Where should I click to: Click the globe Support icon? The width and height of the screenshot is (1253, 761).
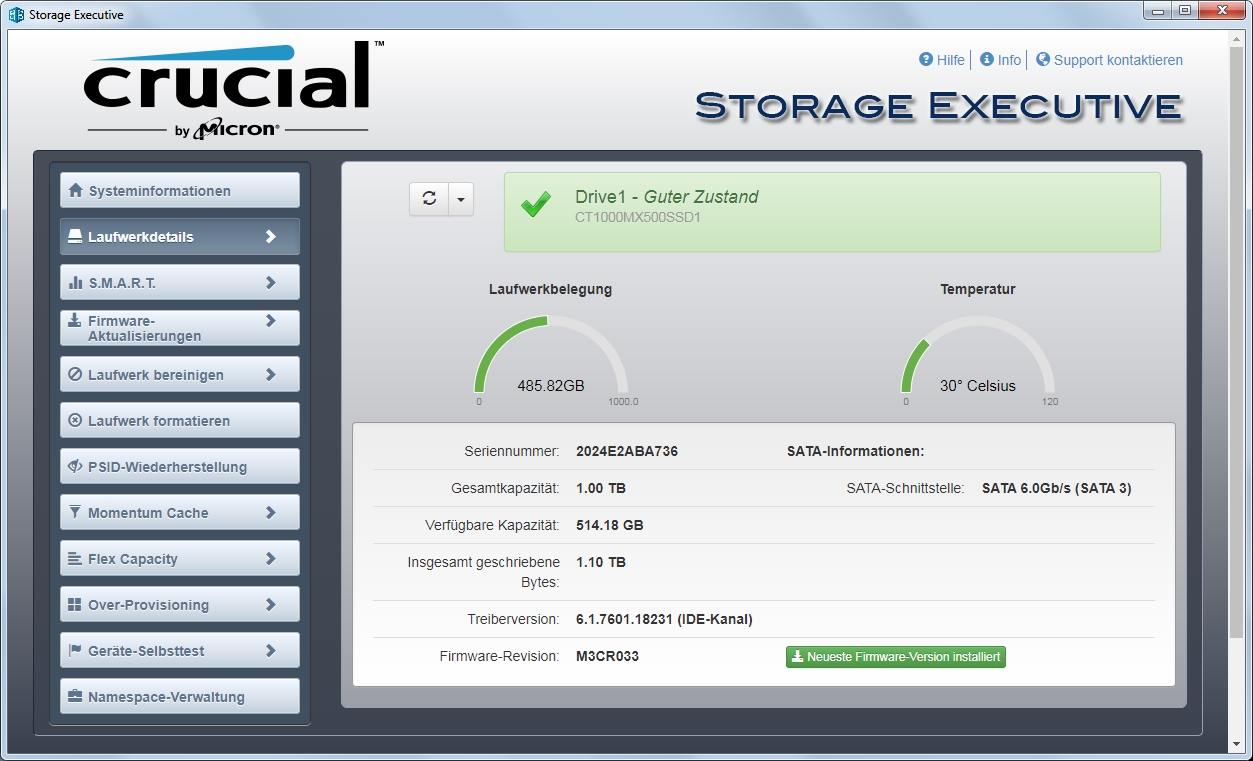tap(1043, 60)
